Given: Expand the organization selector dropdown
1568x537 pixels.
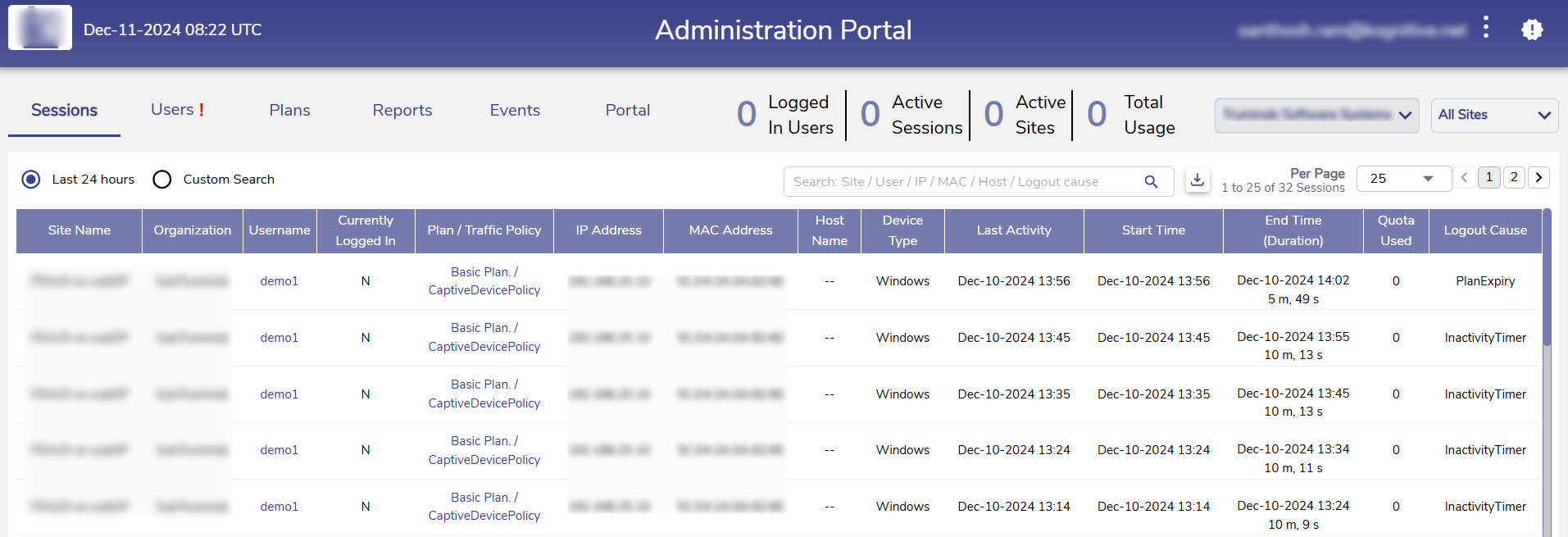Looking at the screenshot, I should 1316,115.
